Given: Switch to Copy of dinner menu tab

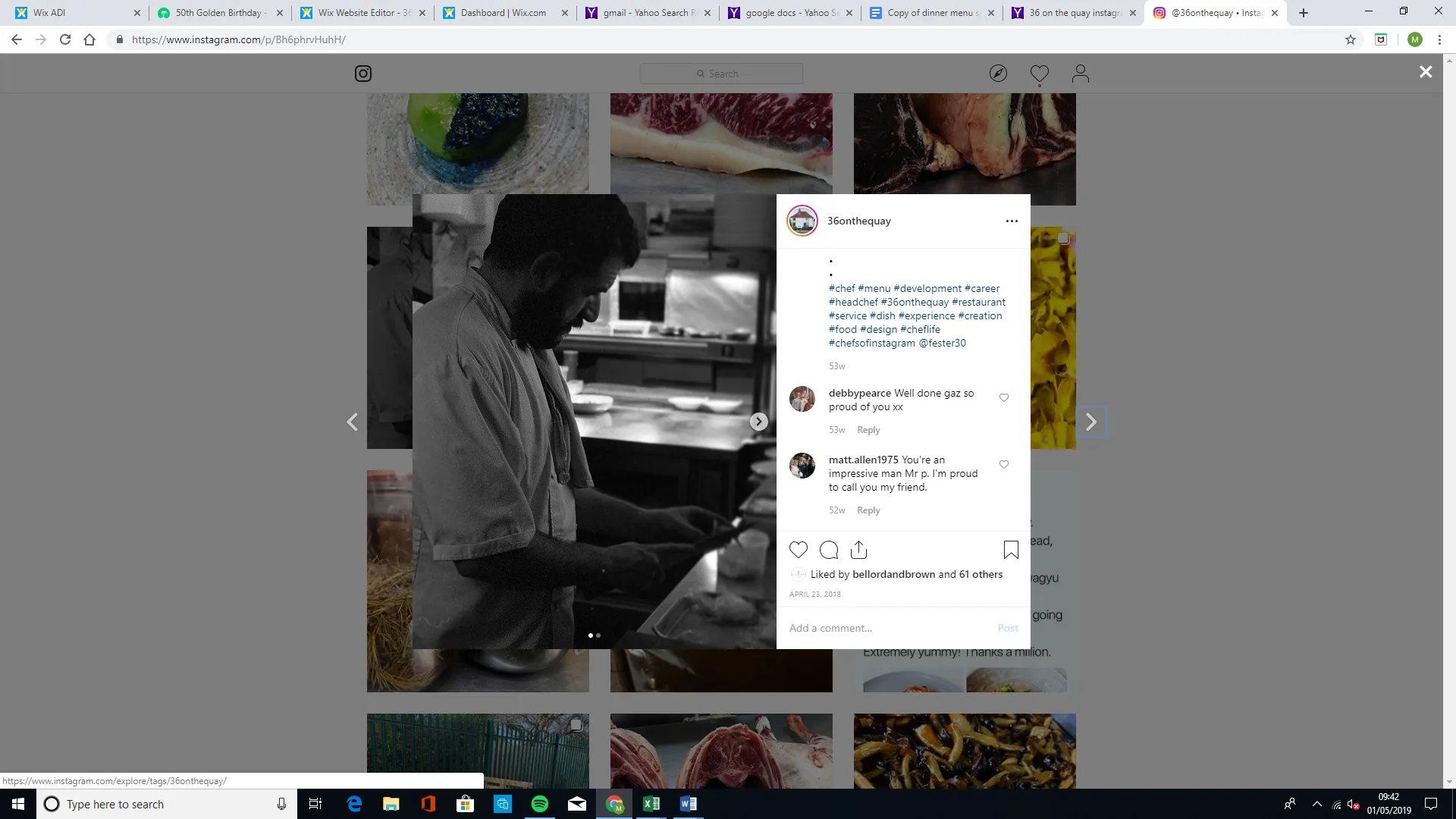Looking at the screenshot, I should (x=931, y=13).
